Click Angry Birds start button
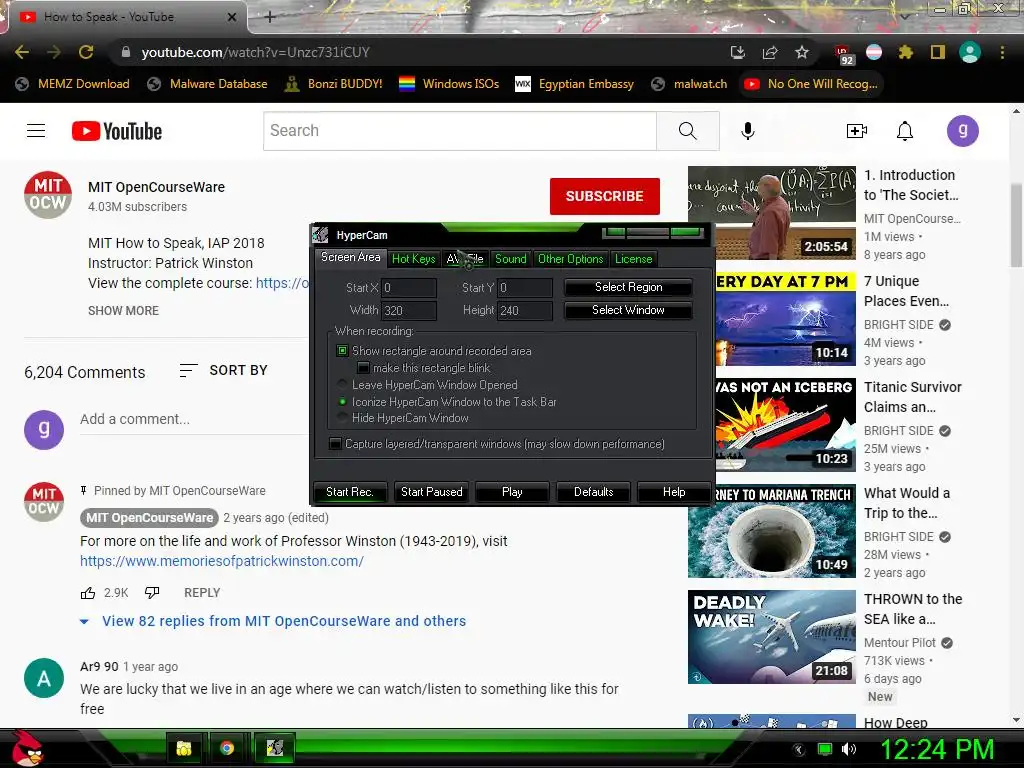Screen dimensions: 1024x768 point(26,748)
